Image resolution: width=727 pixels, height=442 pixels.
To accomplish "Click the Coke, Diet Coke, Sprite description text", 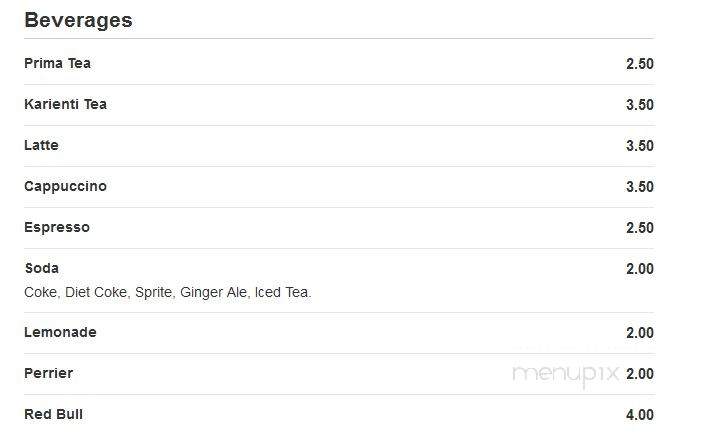I will point(168,292).
